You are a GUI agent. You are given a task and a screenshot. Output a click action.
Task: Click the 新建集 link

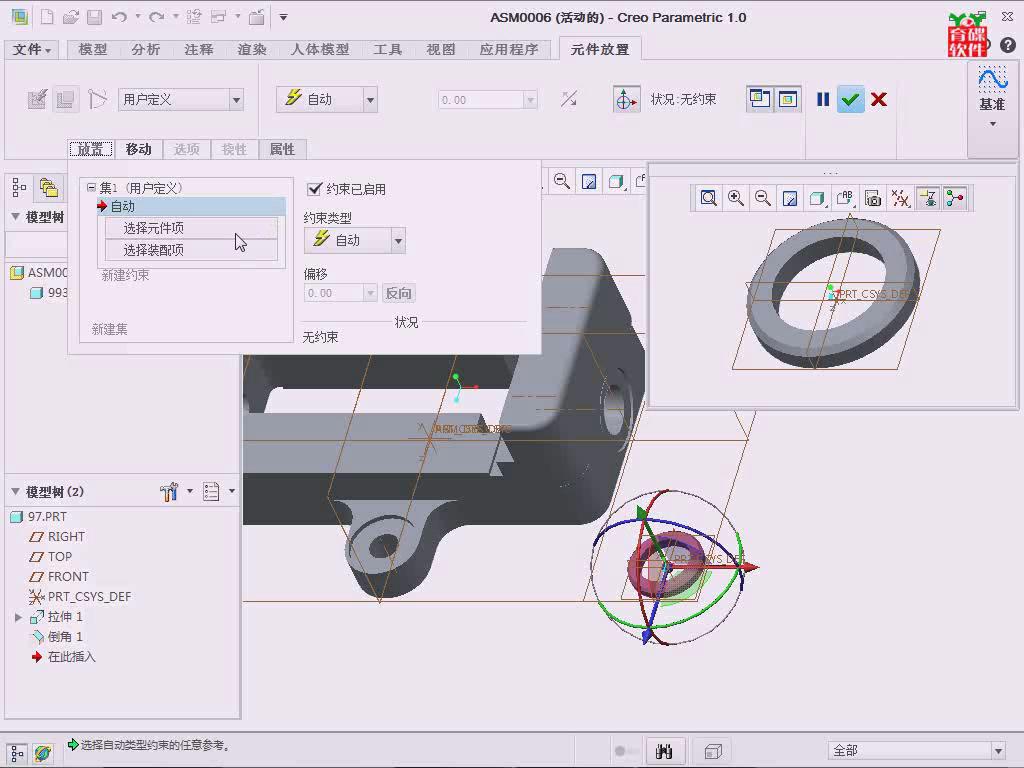tap(110, 329)
